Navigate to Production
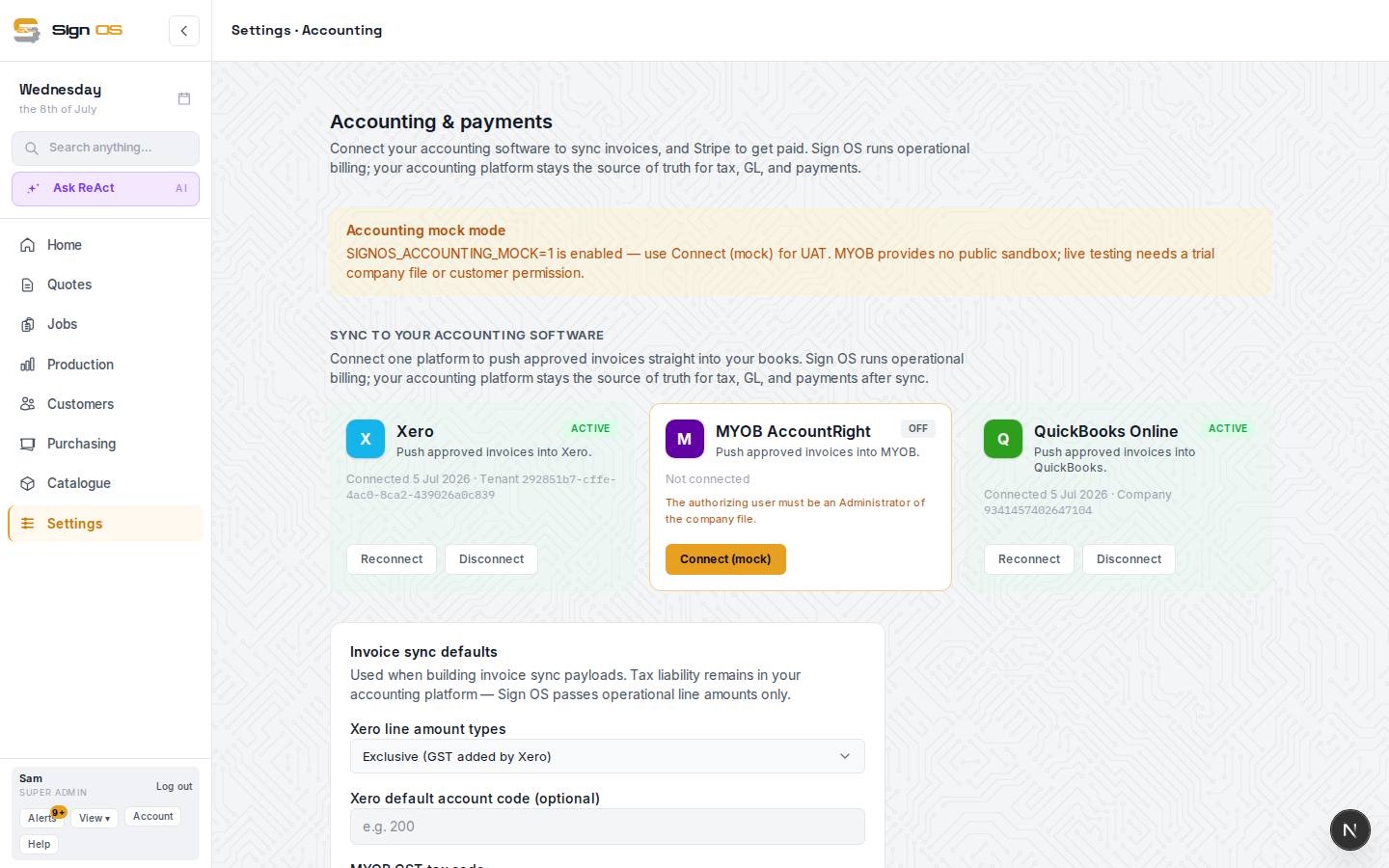The width and height of the screenshot is (1389, 868). (105, 365)
